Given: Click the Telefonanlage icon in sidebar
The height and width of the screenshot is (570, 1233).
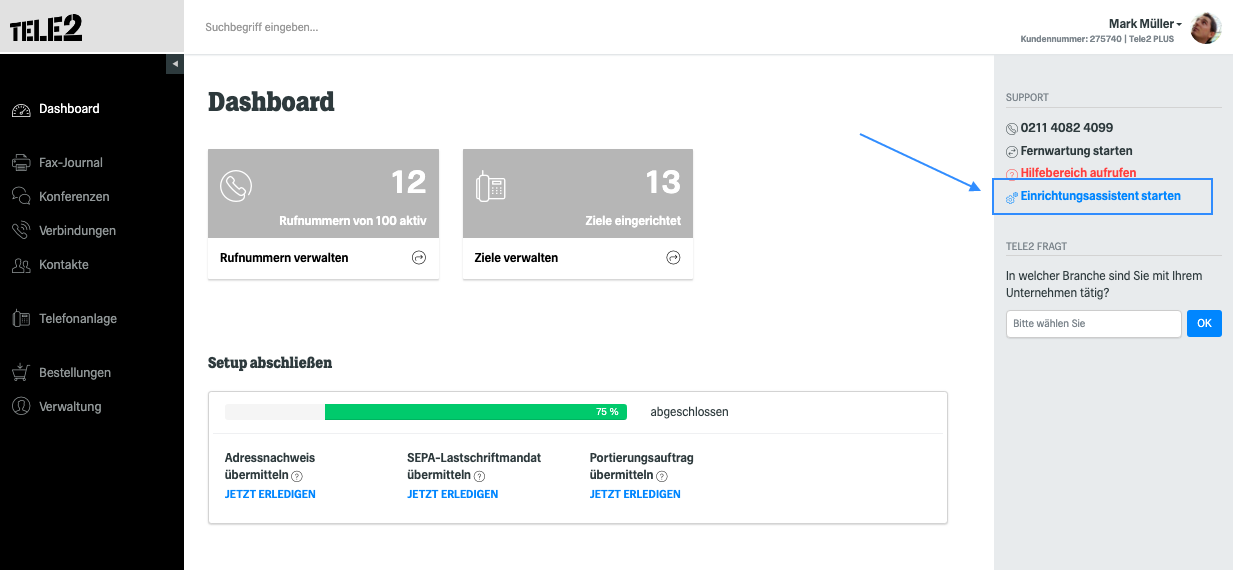Looking at the screenshot, I should click(21, 319).
